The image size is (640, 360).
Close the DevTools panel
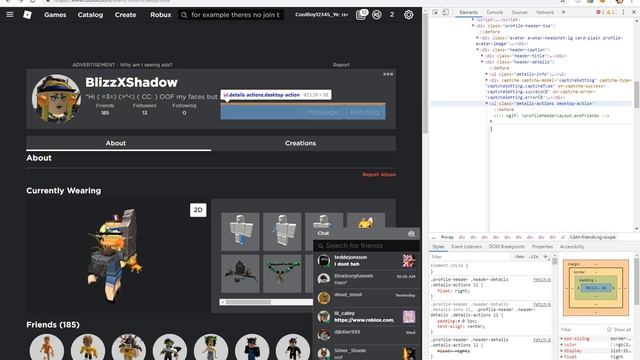pos(633,12)
